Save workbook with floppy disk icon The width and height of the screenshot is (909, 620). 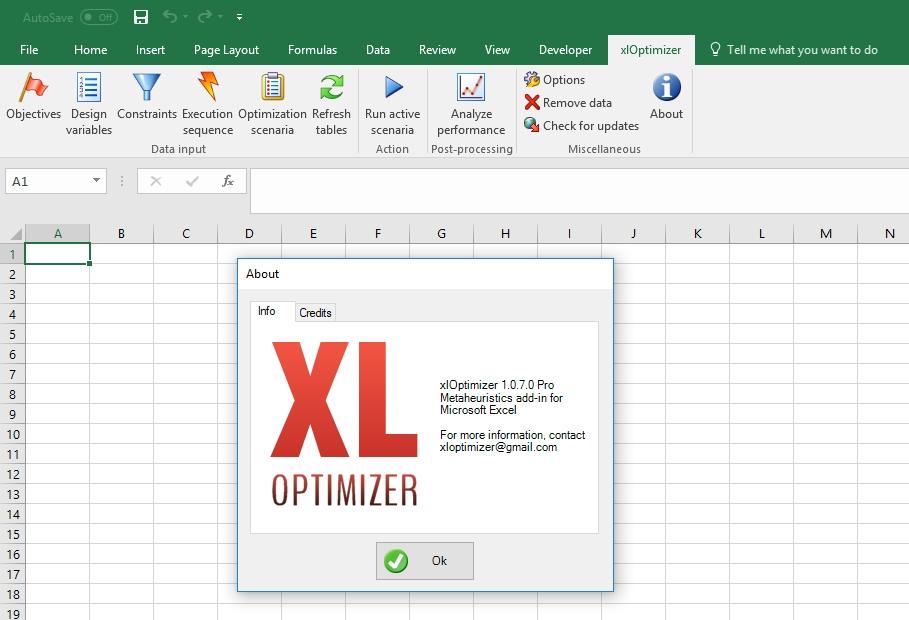(141, 17)
